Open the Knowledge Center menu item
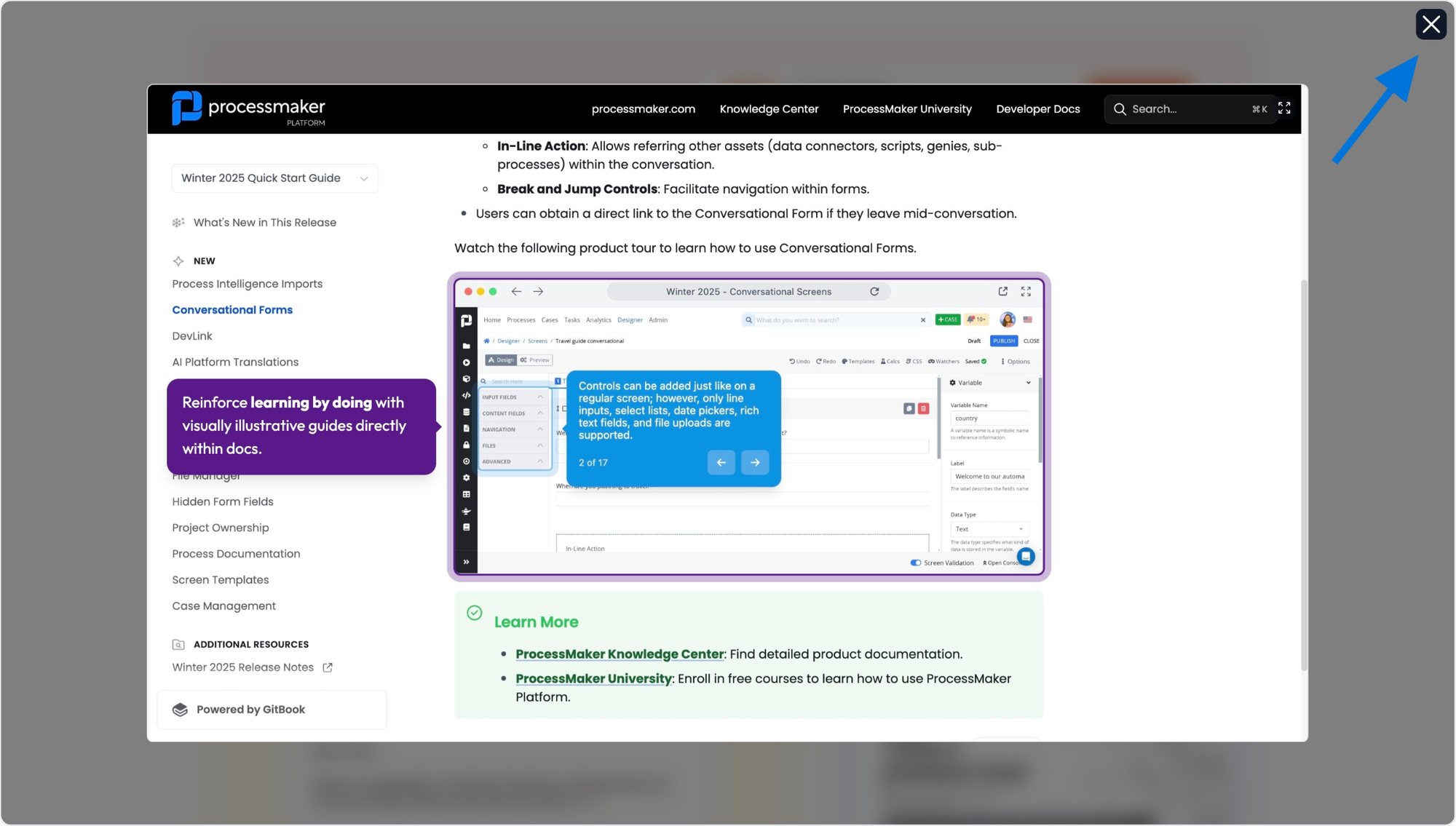Screen dimensions: 1456x826 tap(769, 109)
